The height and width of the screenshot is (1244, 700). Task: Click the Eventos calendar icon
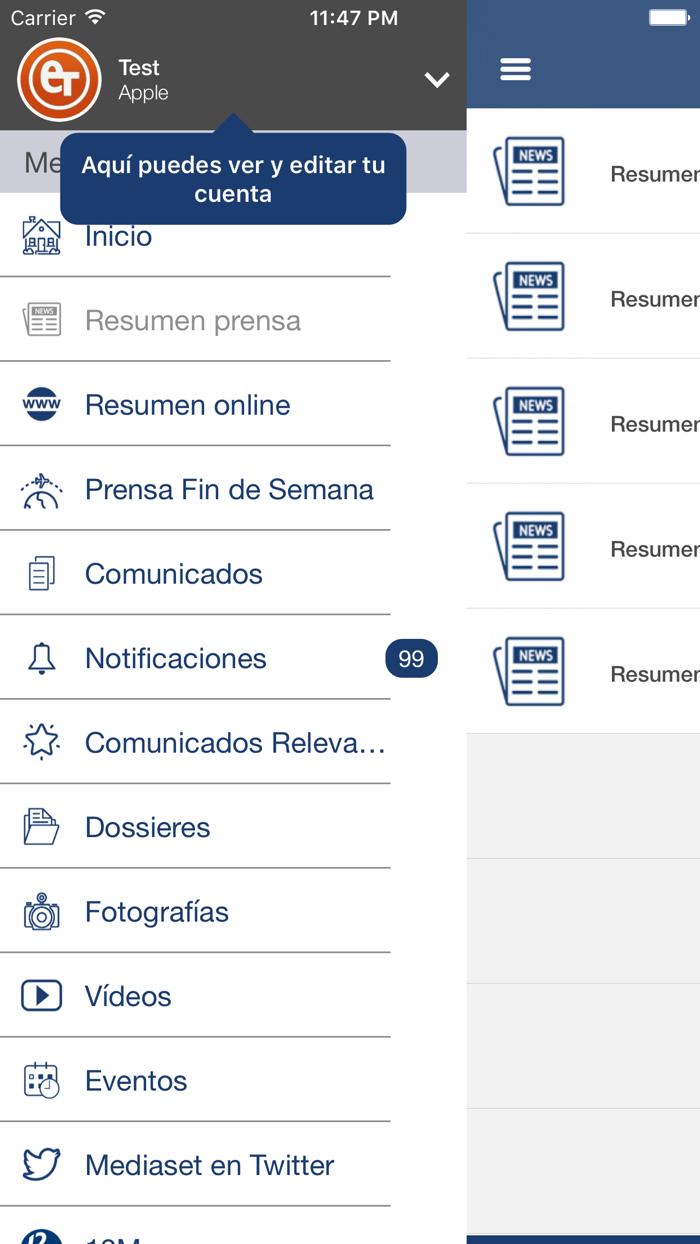click(x=40, y=1080)
